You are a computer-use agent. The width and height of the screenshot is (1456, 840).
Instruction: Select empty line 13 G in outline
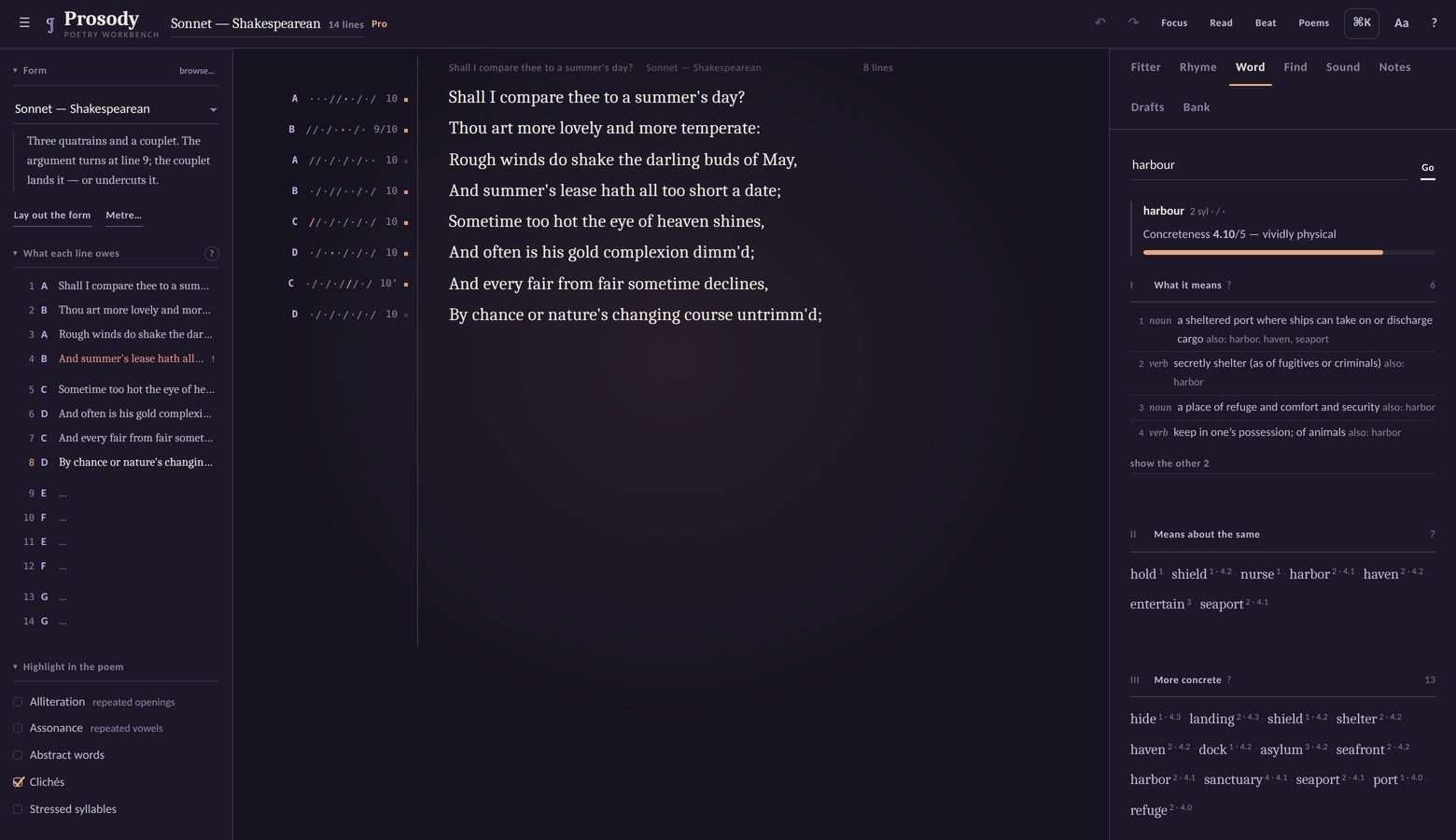pos(118,596)
